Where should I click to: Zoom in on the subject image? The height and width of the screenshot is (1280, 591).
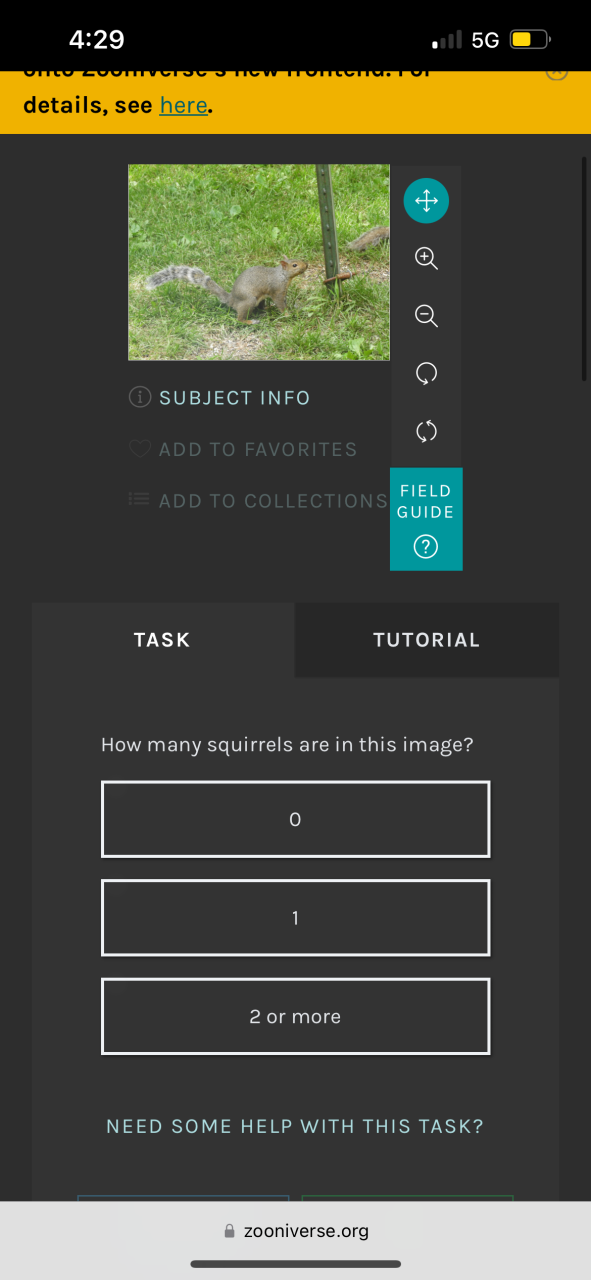(x=426, y=259)
